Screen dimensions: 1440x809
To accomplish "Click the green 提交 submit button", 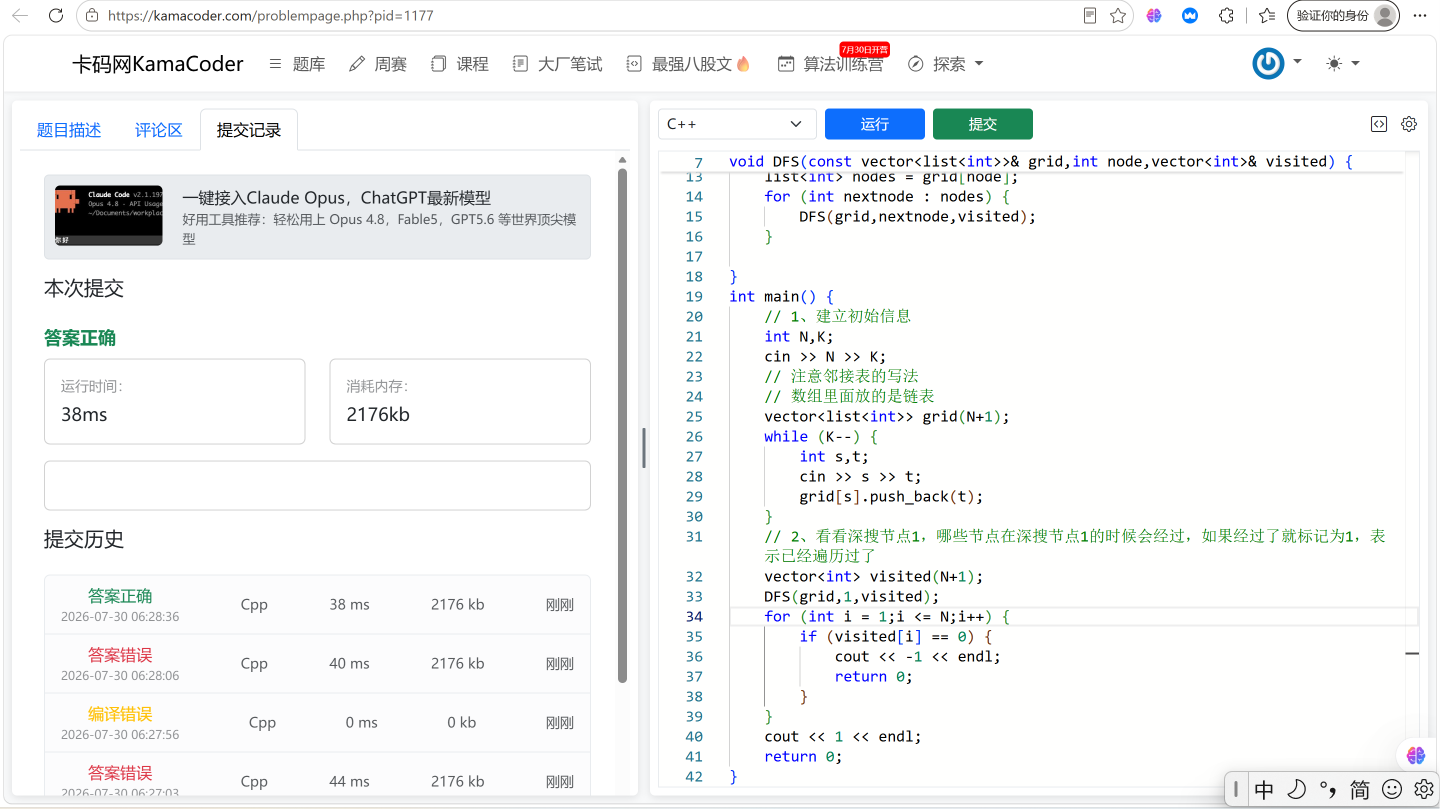I will coord(983,124).
